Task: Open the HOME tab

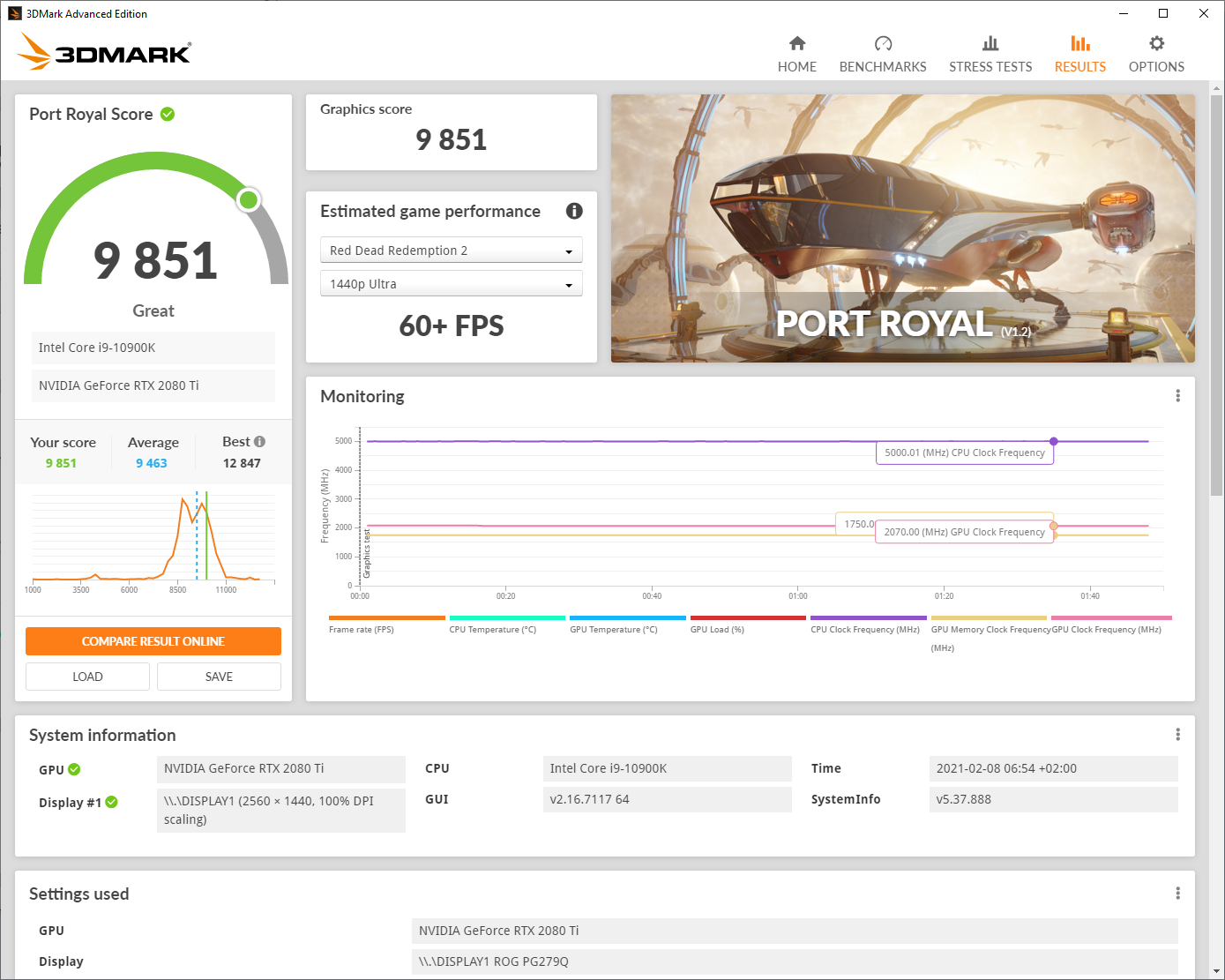Action: click(x=796, y=55)
